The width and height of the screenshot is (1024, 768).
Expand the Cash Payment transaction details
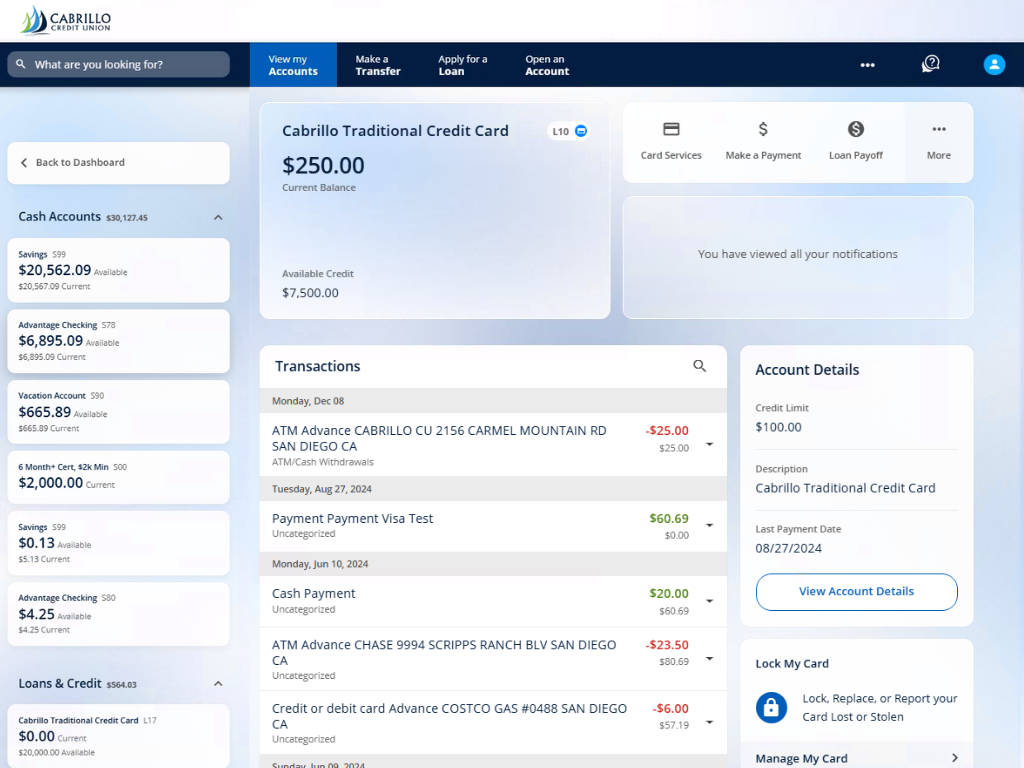coord(710,601)
